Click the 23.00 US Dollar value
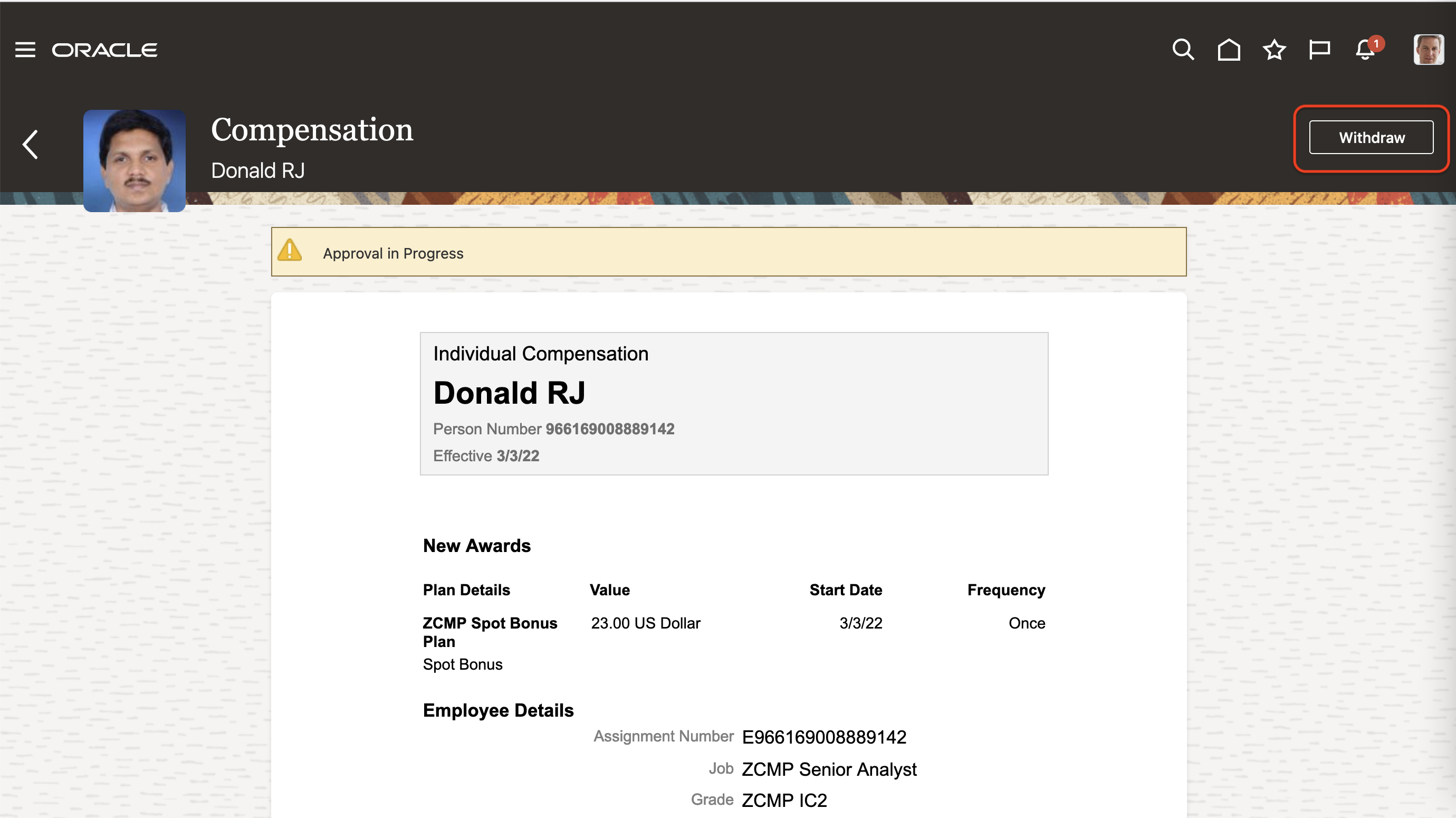Viewport: 1456px width, 818px height. coord(646,623)
